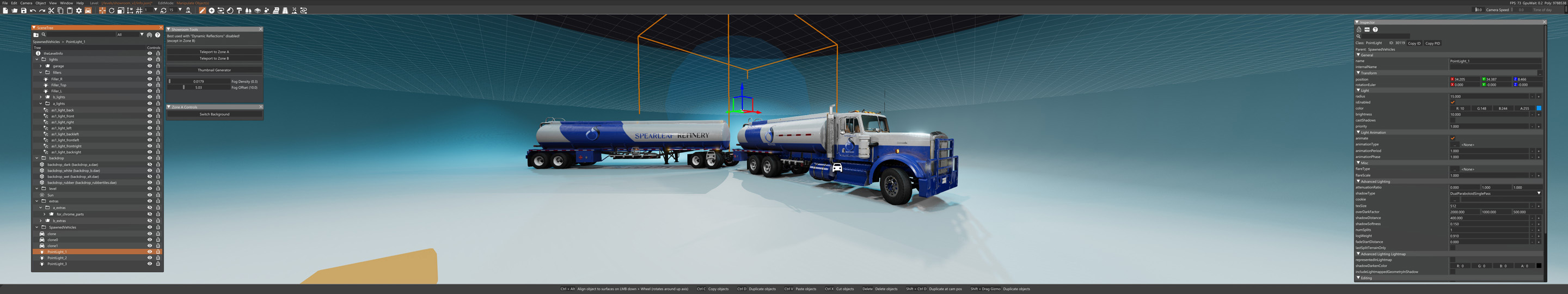
Task: Select the Scale gizmo tool
Action: pyautogui.click(x=120, y=10)
